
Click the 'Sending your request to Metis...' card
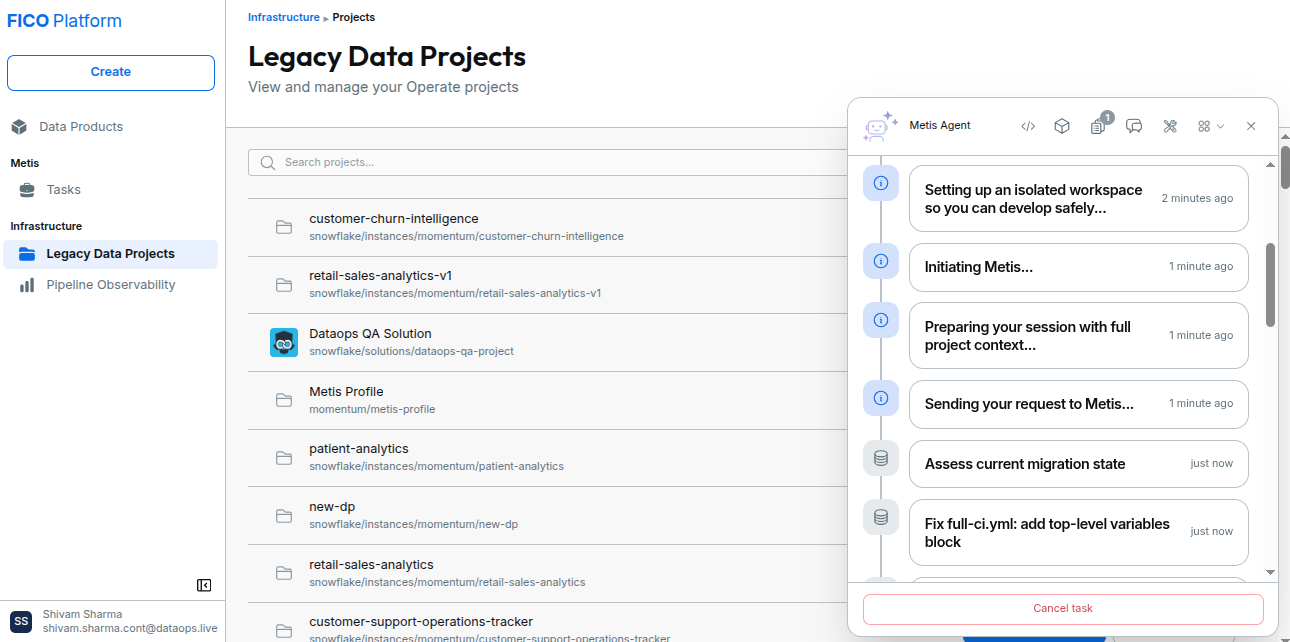1079,404
